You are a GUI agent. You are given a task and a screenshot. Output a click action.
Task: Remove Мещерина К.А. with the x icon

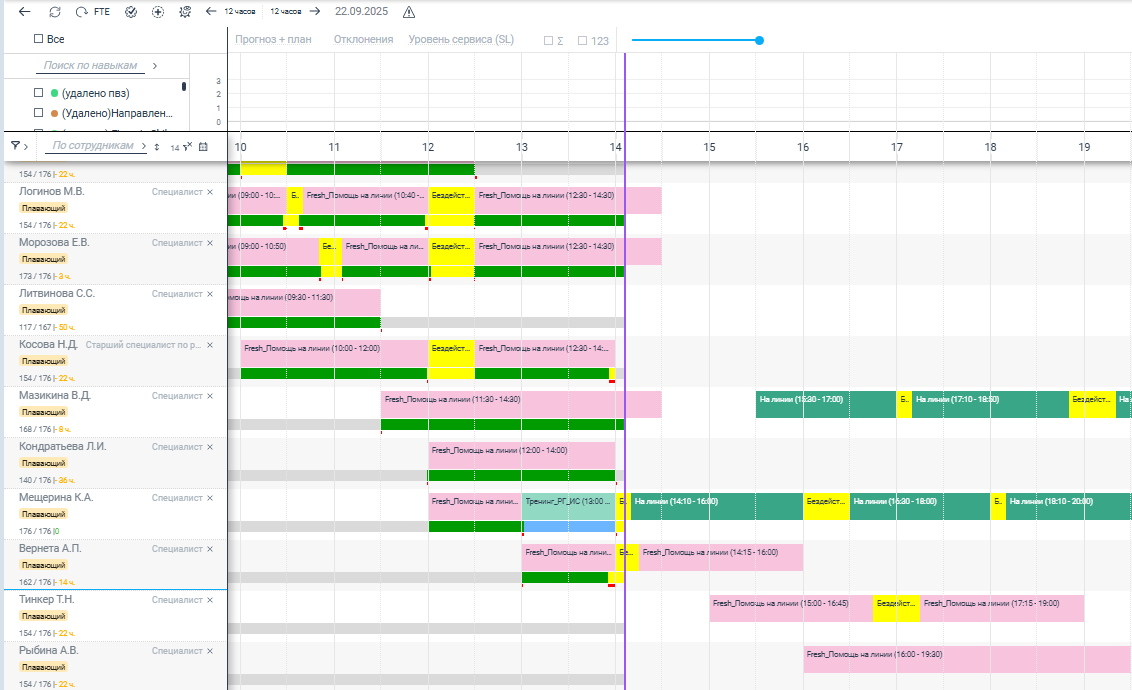pos(210,498)
